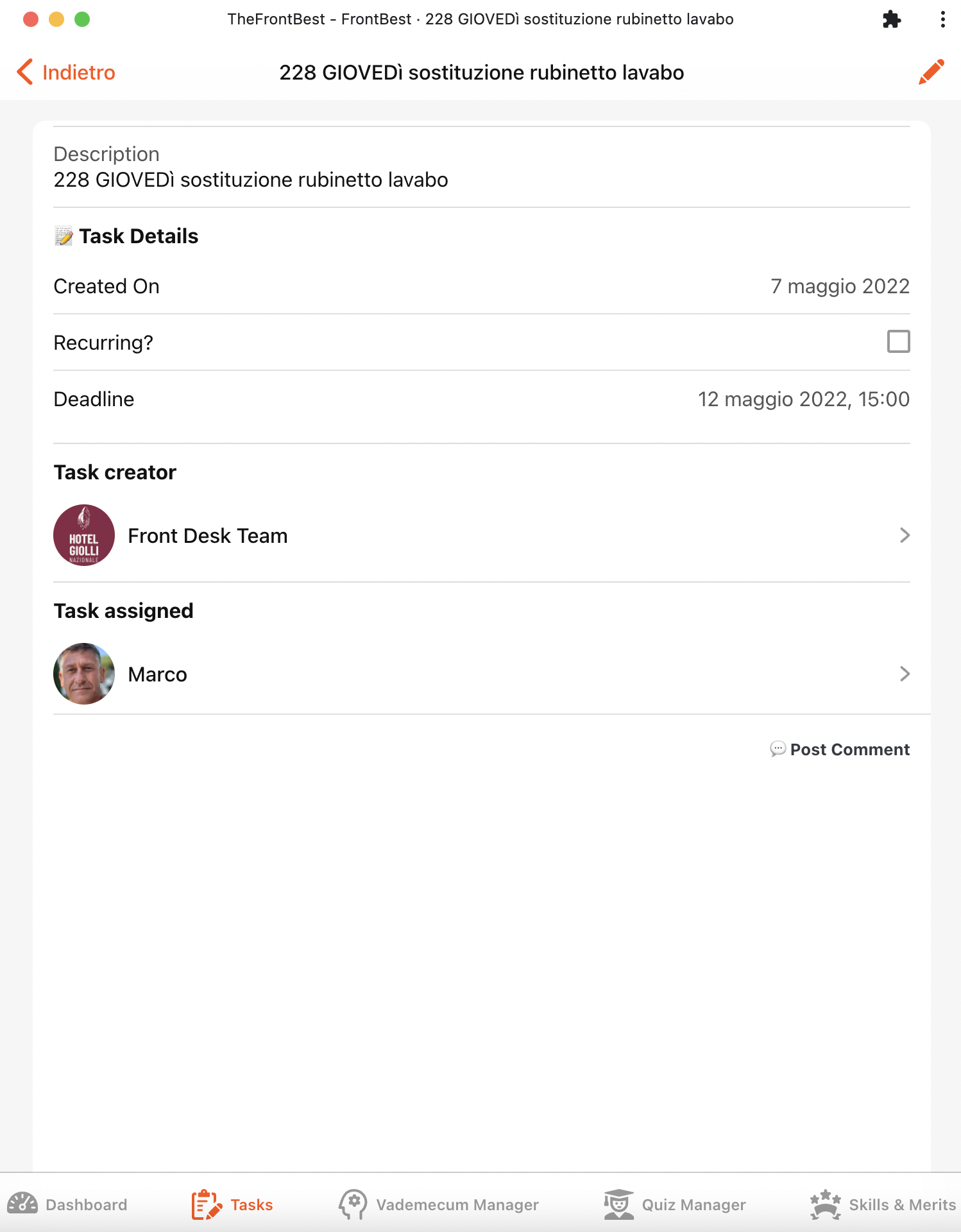Go back via Indietro link
The image size is (961, 1232).
pos(78,73)
